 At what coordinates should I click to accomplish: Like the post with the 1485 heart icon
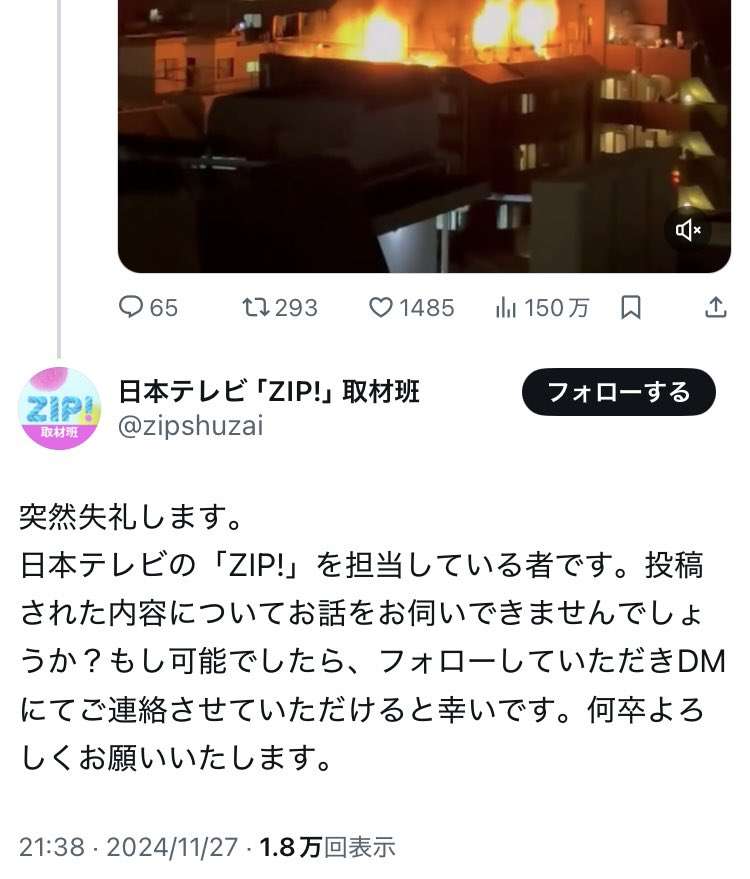381,307
